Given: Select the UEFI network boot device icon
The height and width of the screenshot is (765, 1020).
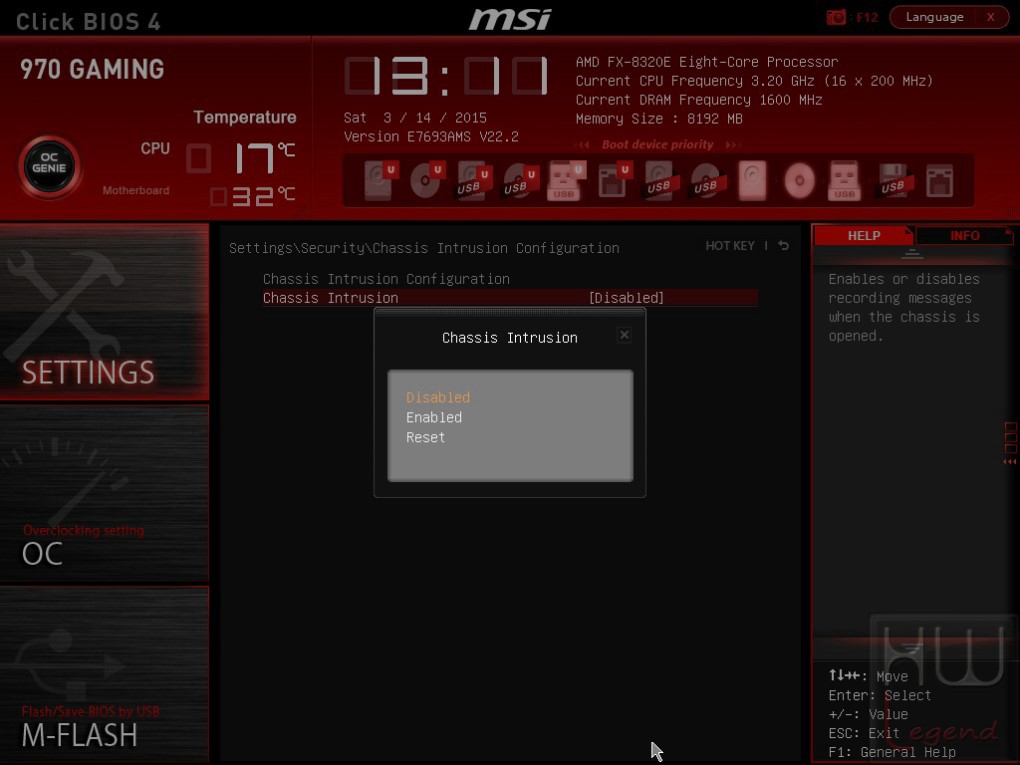Looking at the screenshot, I should pyautogui.click(x=613, y=180).
